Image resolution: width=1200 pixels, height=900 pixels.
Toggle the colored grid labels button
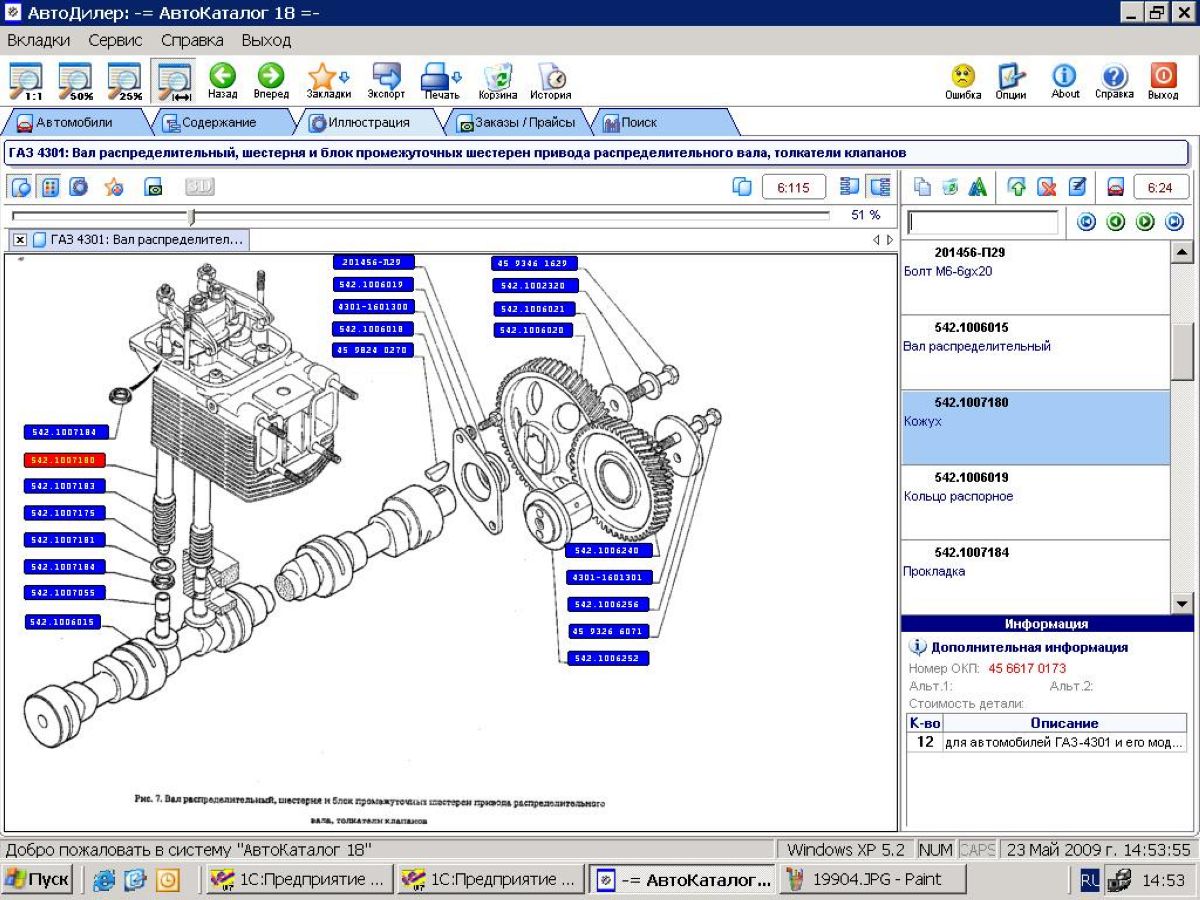[49, 186]
